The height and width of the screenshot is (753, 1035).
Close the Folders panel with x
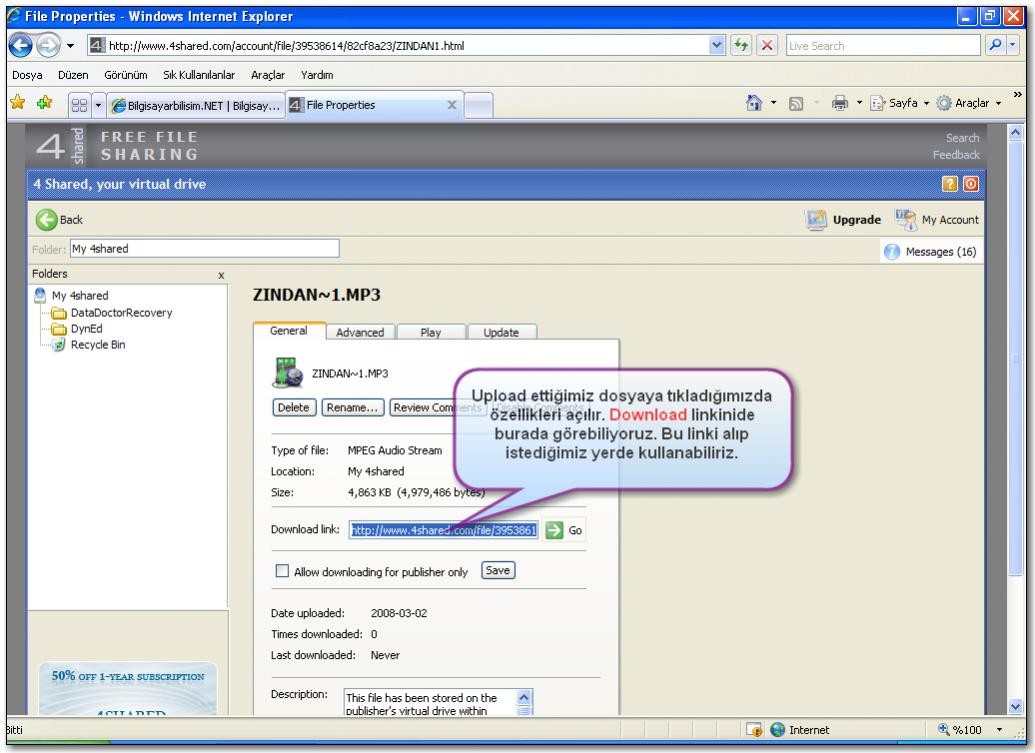tap(221, 275)
